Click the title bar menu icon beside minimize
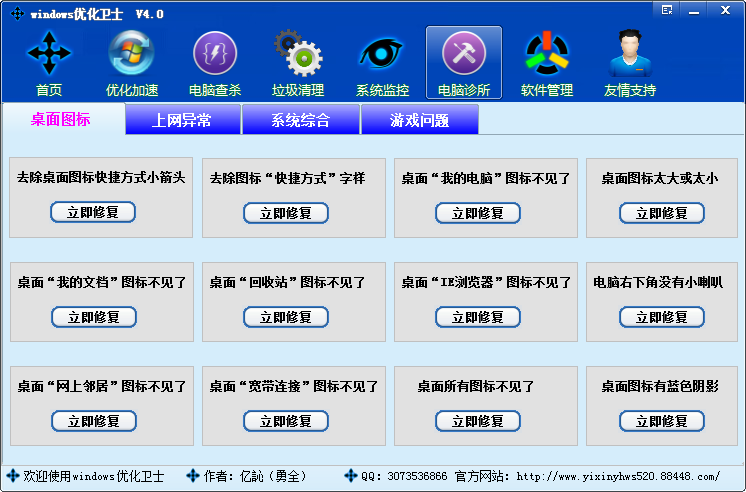 [x=667, y=10]
